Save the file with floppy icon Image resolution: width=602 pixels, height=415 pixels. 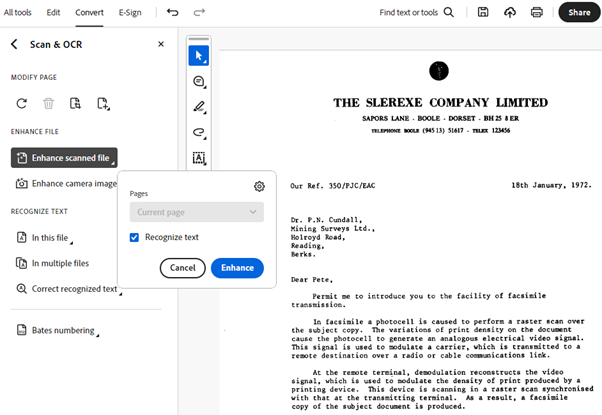tap(483, 12)
